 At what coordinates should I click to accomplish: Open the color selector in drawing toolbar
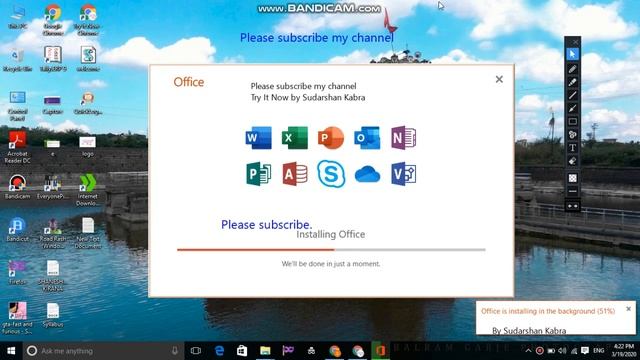point(573,178)
